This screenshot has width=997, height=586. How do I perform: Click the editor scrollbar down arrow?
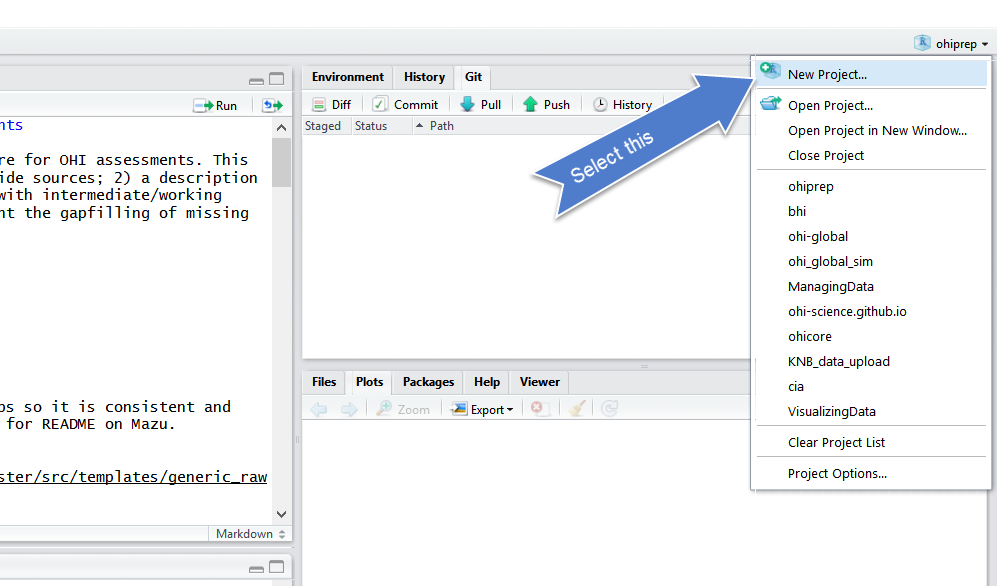coord(281,514)
